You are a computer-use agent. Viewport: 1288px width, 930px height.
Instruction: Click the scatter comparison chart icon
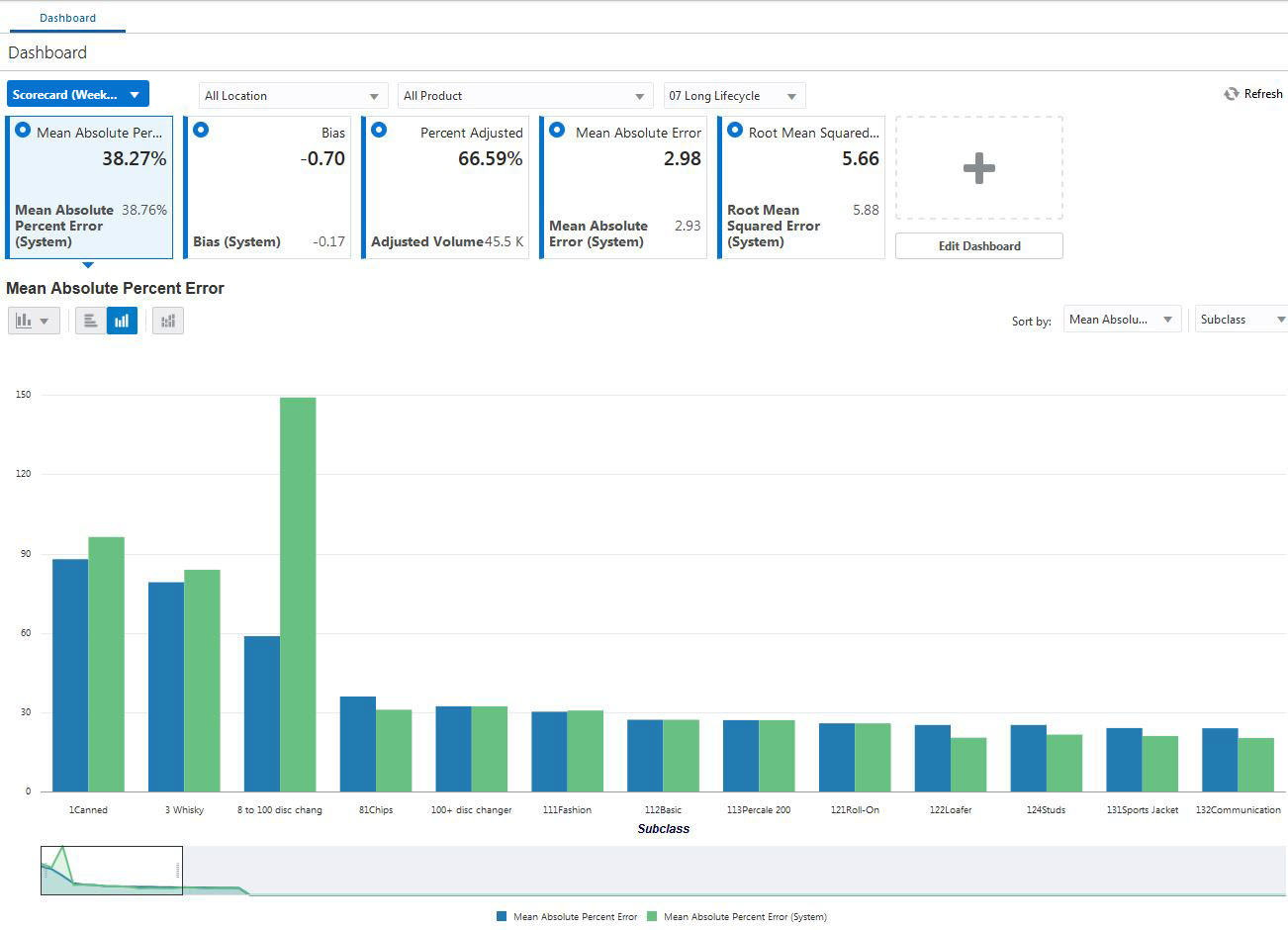tap(167, 320)
